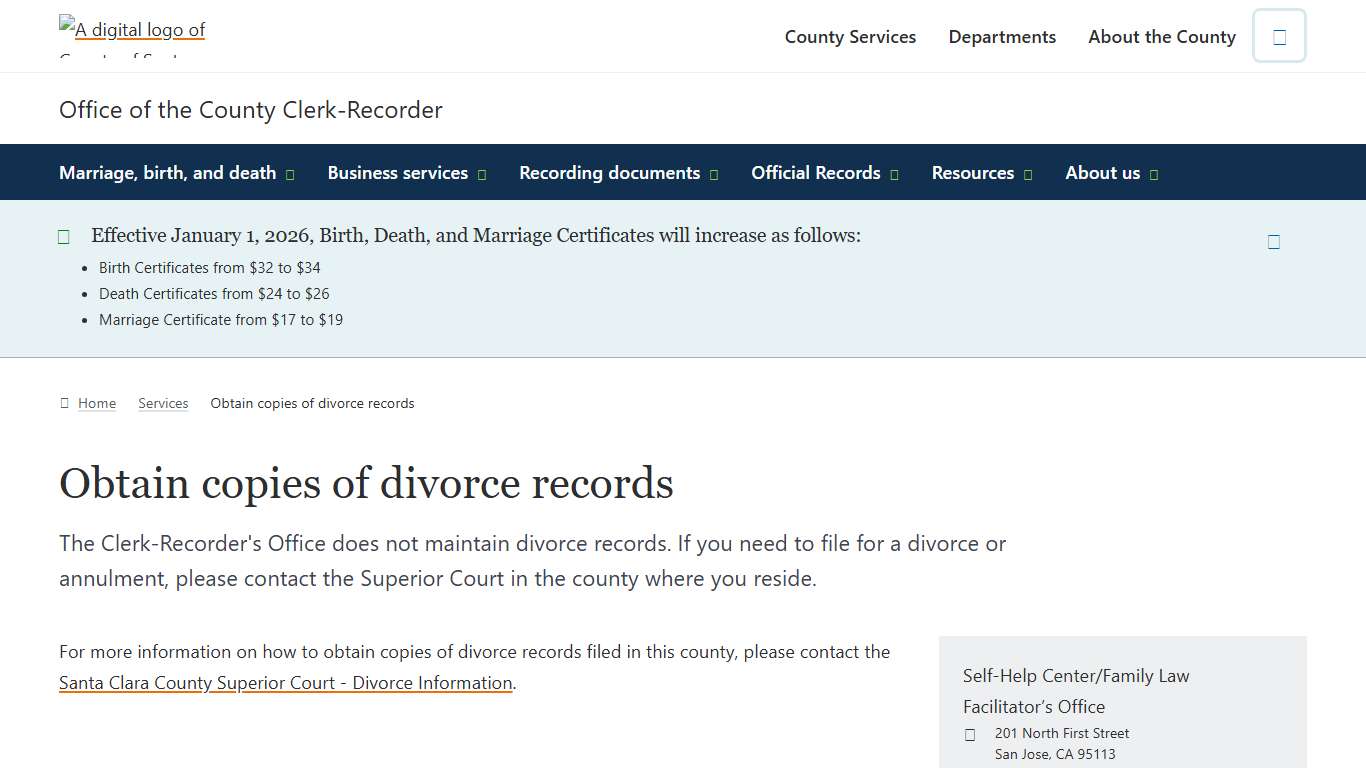Click the alert info icon on the fee notice
The height and width of the screenshot is (768, 1366).
click(63, 236)
